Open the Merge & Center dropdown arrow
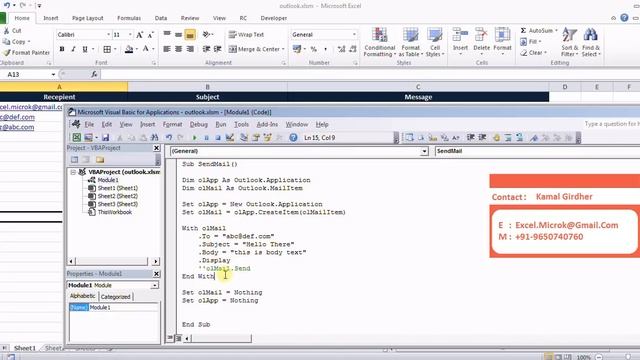This screenshot has width=640, height=360. [x=283, y=49]
